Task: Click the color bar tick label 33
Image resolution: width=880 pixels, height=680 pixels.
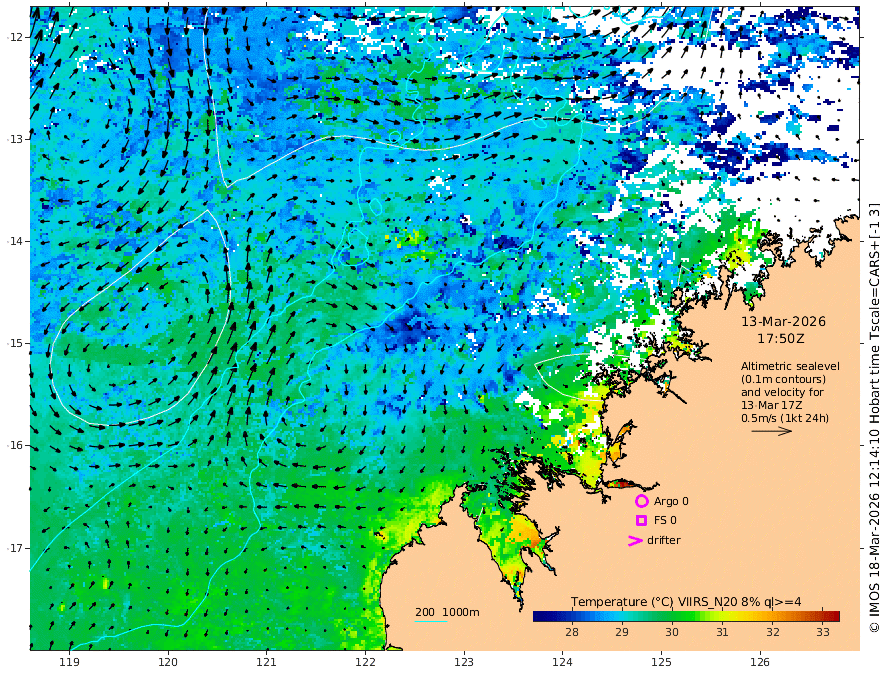Action: [x=823, y=632]
